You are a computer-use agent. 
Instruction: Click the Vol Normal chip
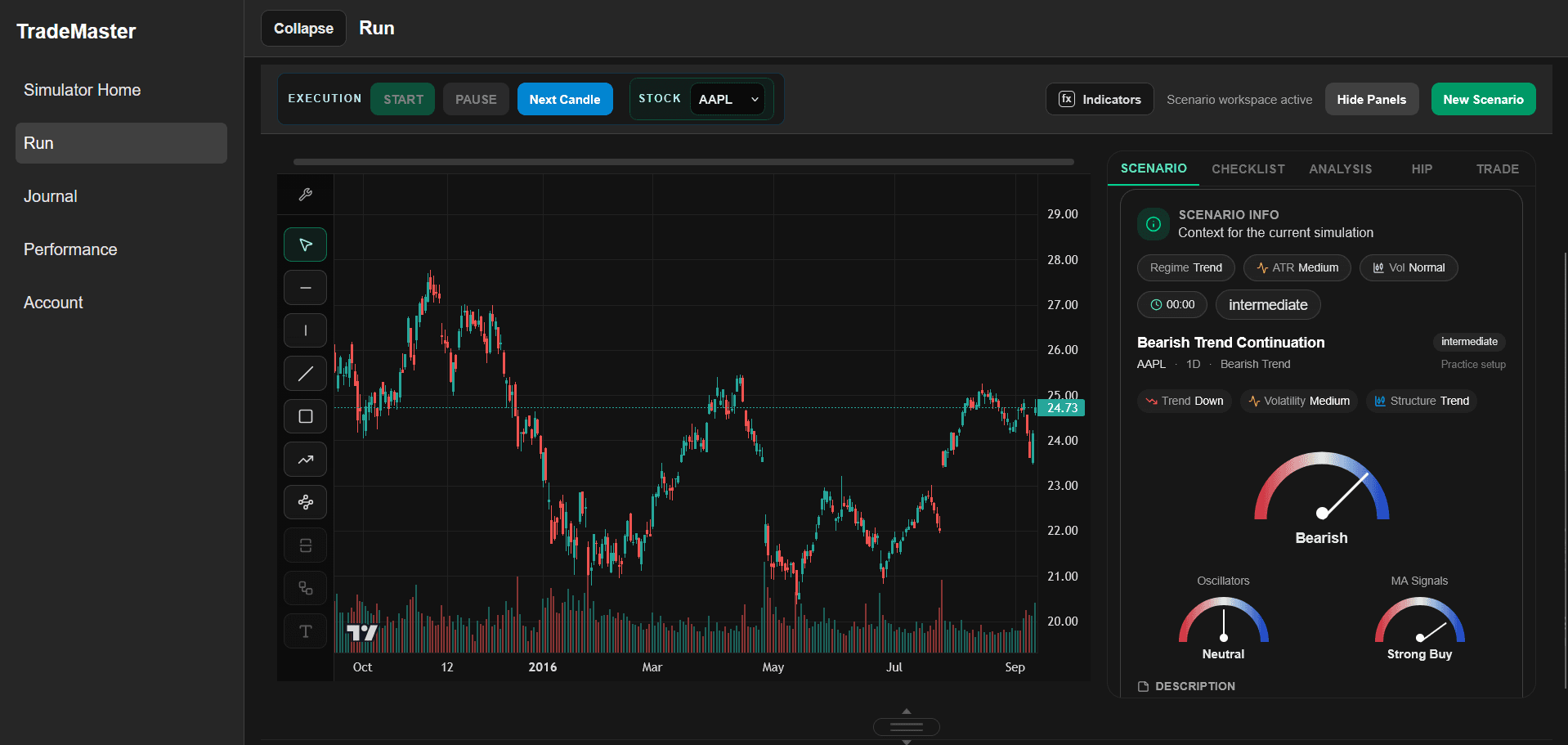[1409, 268]
